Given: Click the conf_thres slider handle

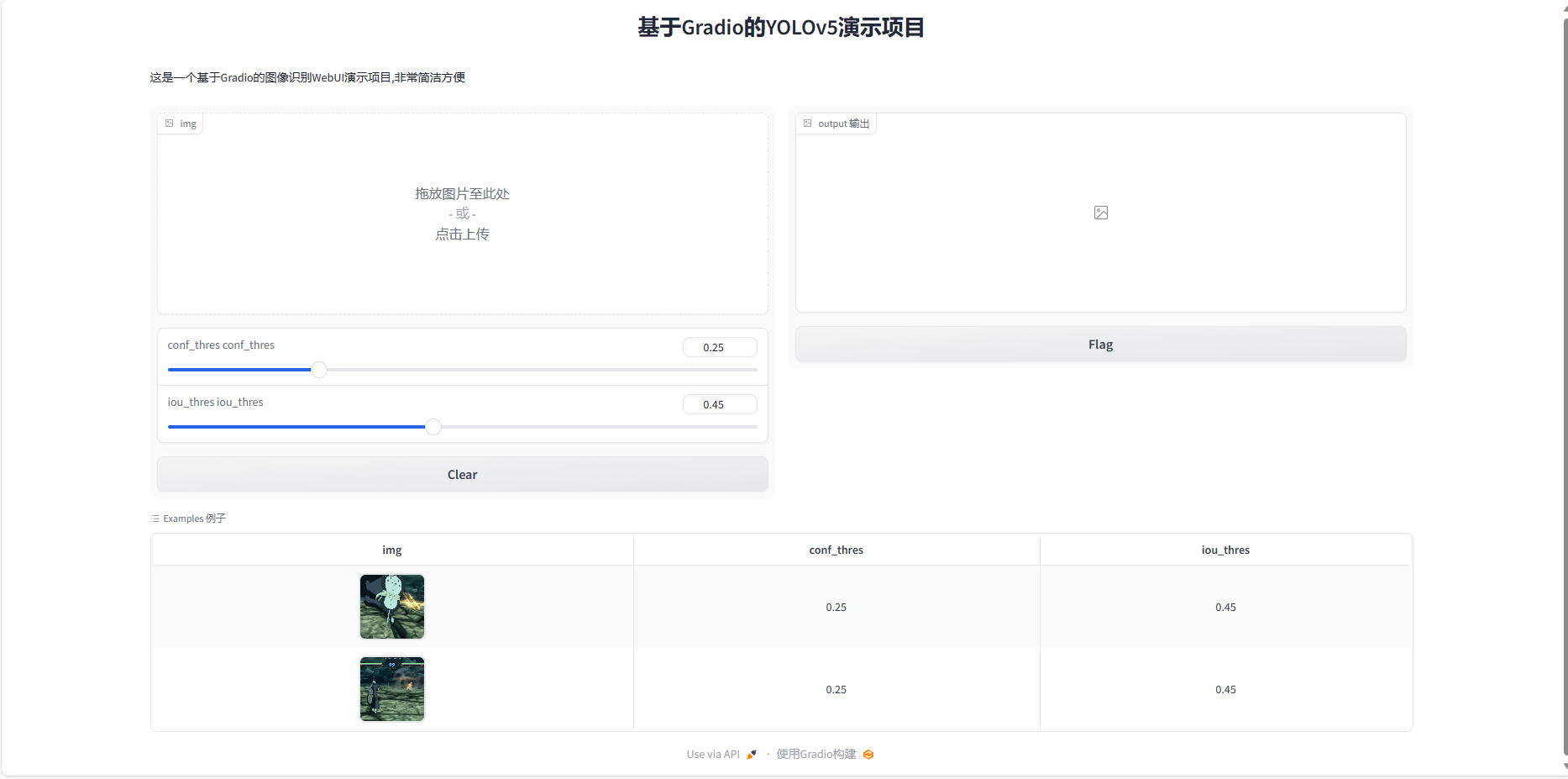Looking at the screenshot, I should 319,370.
